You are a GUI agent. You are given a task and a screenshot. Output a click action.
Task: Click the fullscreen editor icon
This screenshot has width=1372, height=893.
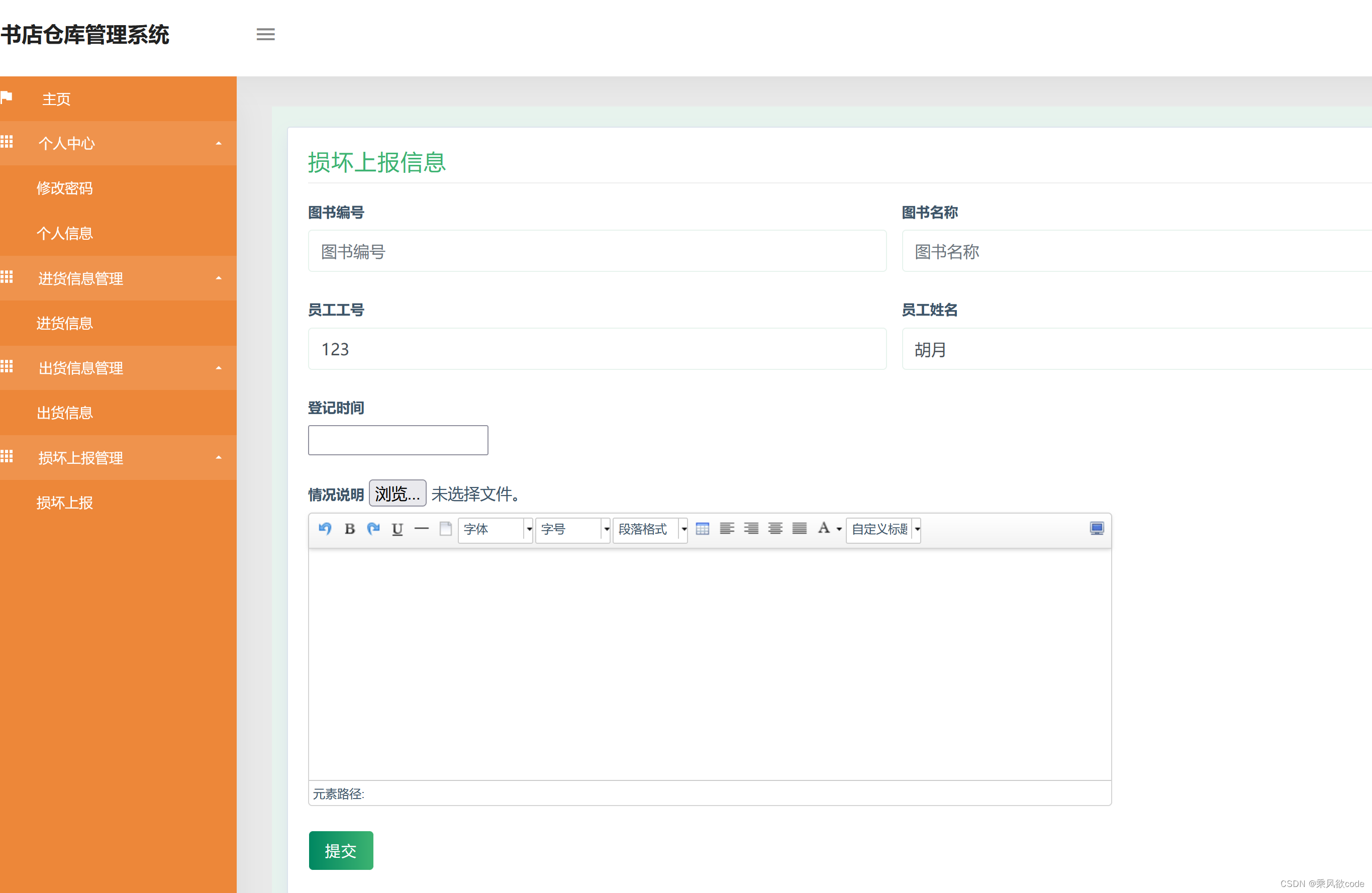point(1096,529)
